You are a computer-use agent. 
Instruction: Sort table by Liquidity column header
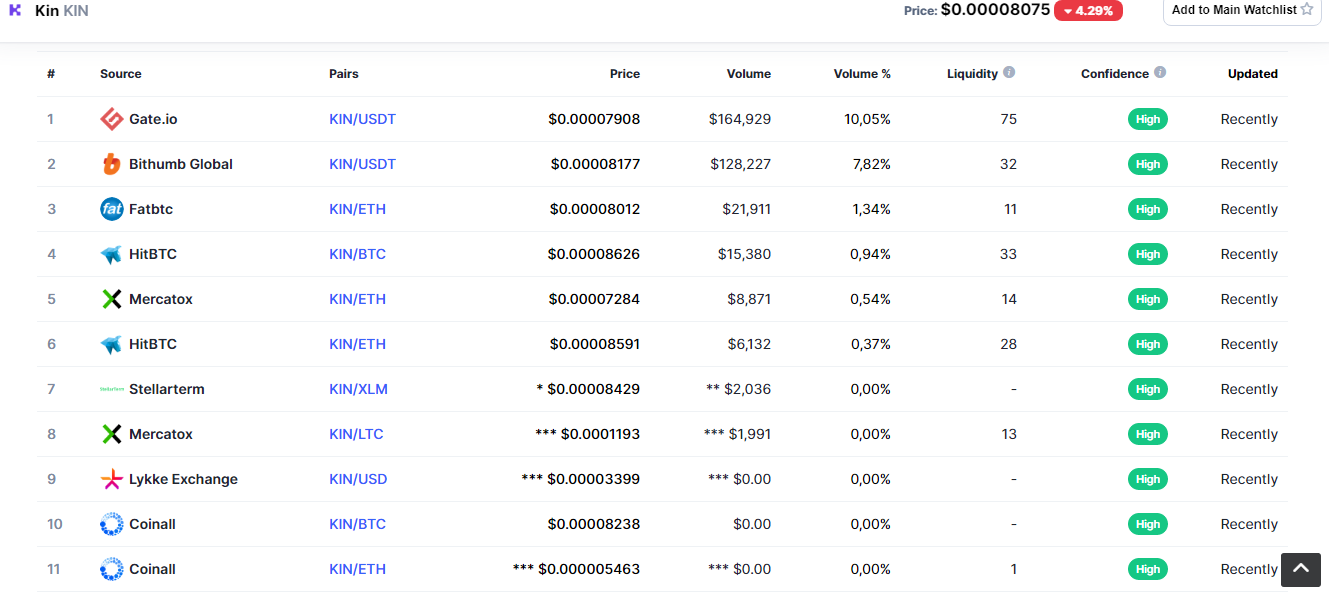point(972,74)
